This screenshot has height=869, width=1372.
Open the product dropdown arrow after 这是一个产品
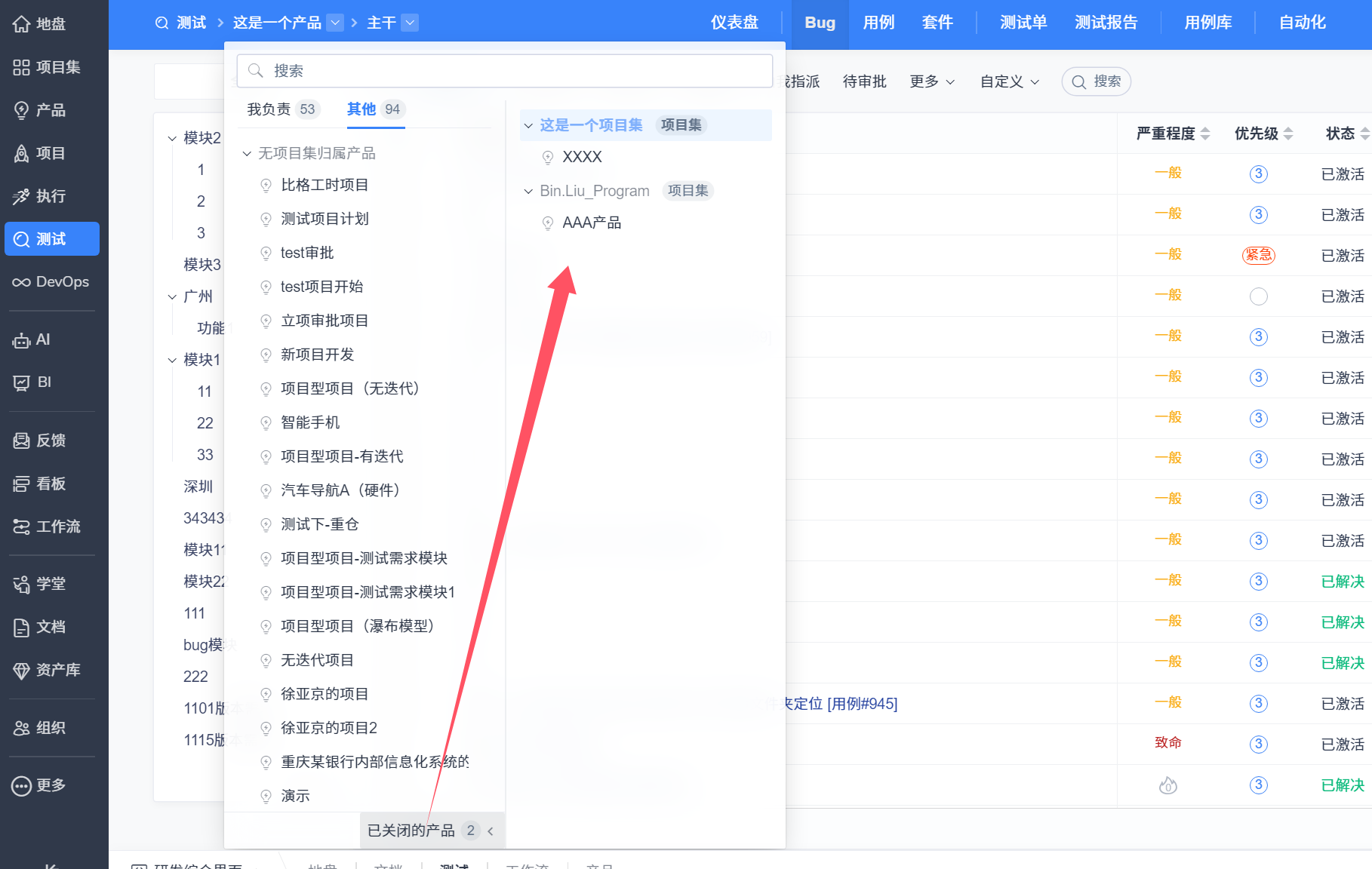click(x=336, y=23)
